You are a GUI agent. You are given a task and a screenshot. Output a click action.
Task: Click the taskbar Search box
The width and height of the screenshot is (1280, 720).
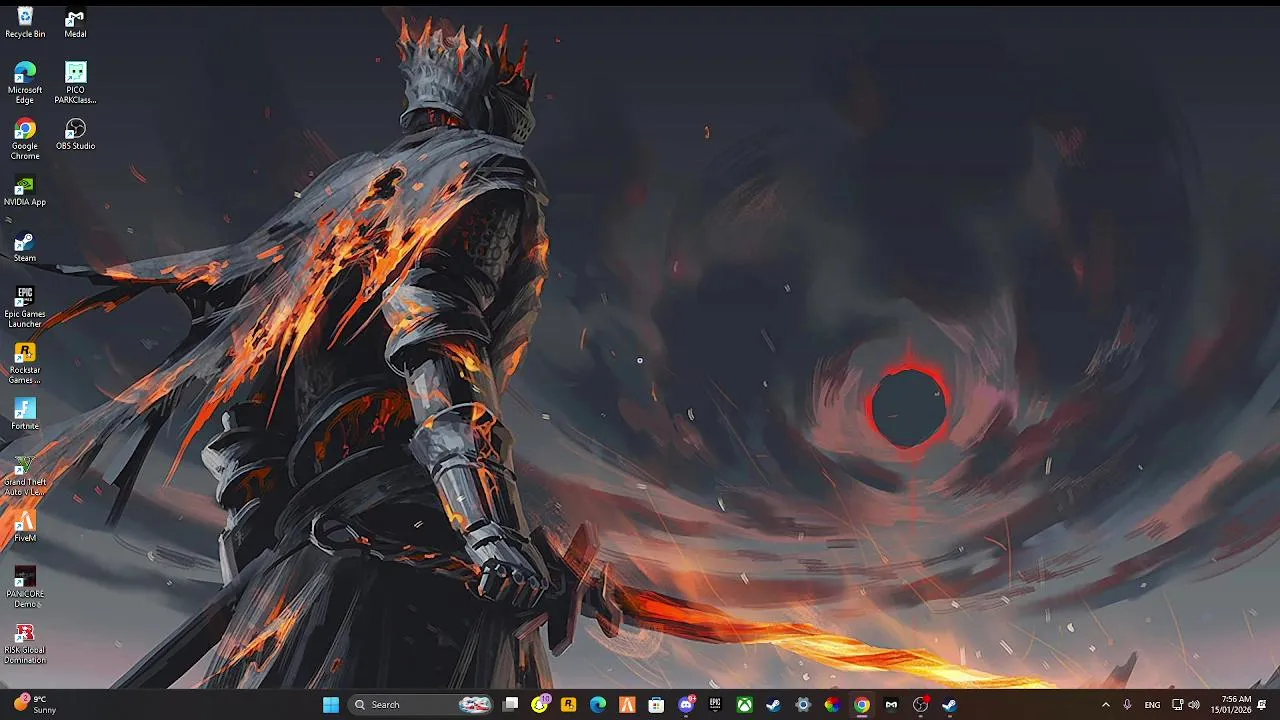point(420,705)
